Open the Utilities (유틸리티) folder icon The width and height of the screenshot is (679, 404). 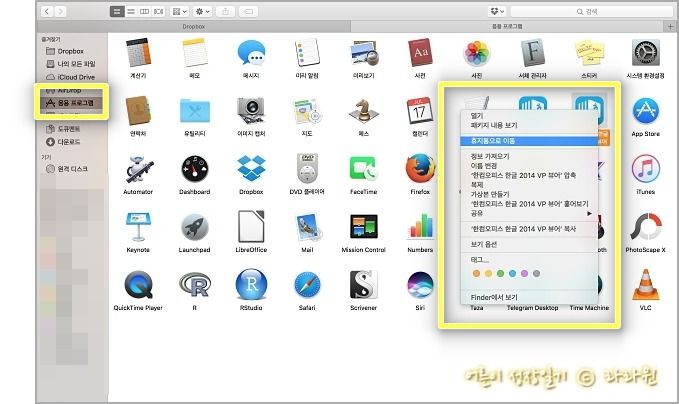click(x=194, y=111)
